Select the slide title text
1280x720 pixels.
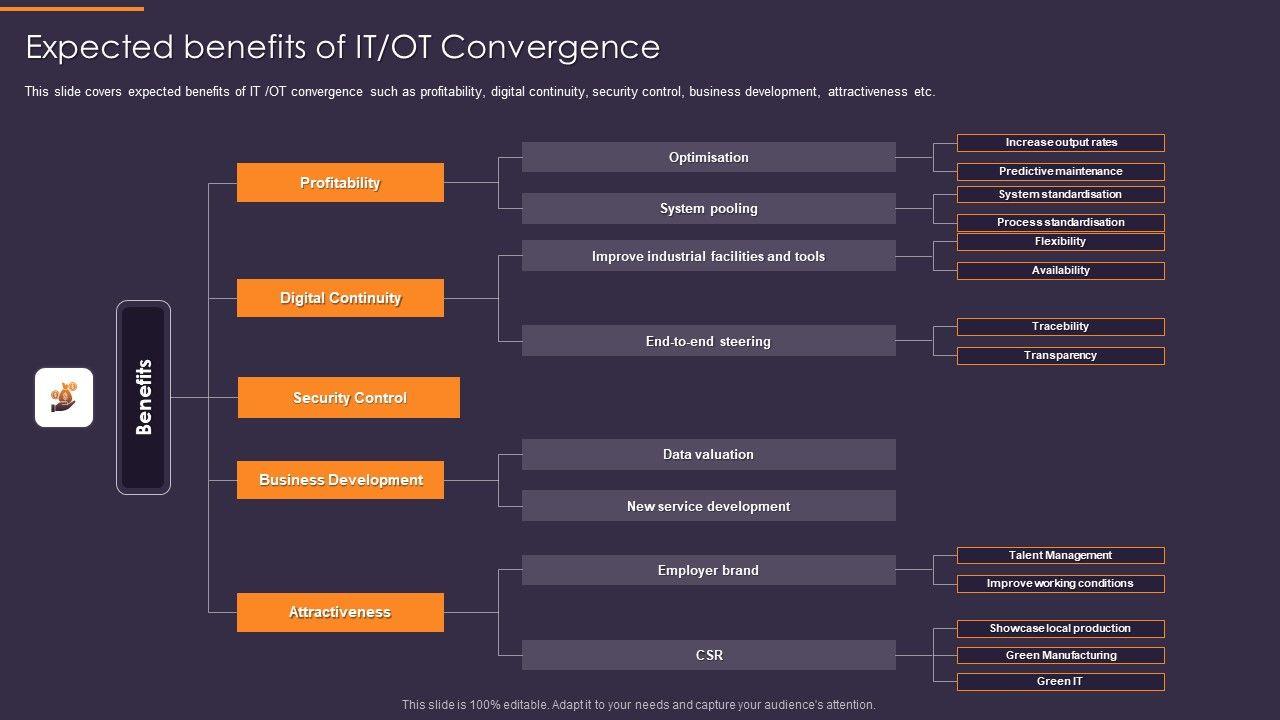coord(343,47)
